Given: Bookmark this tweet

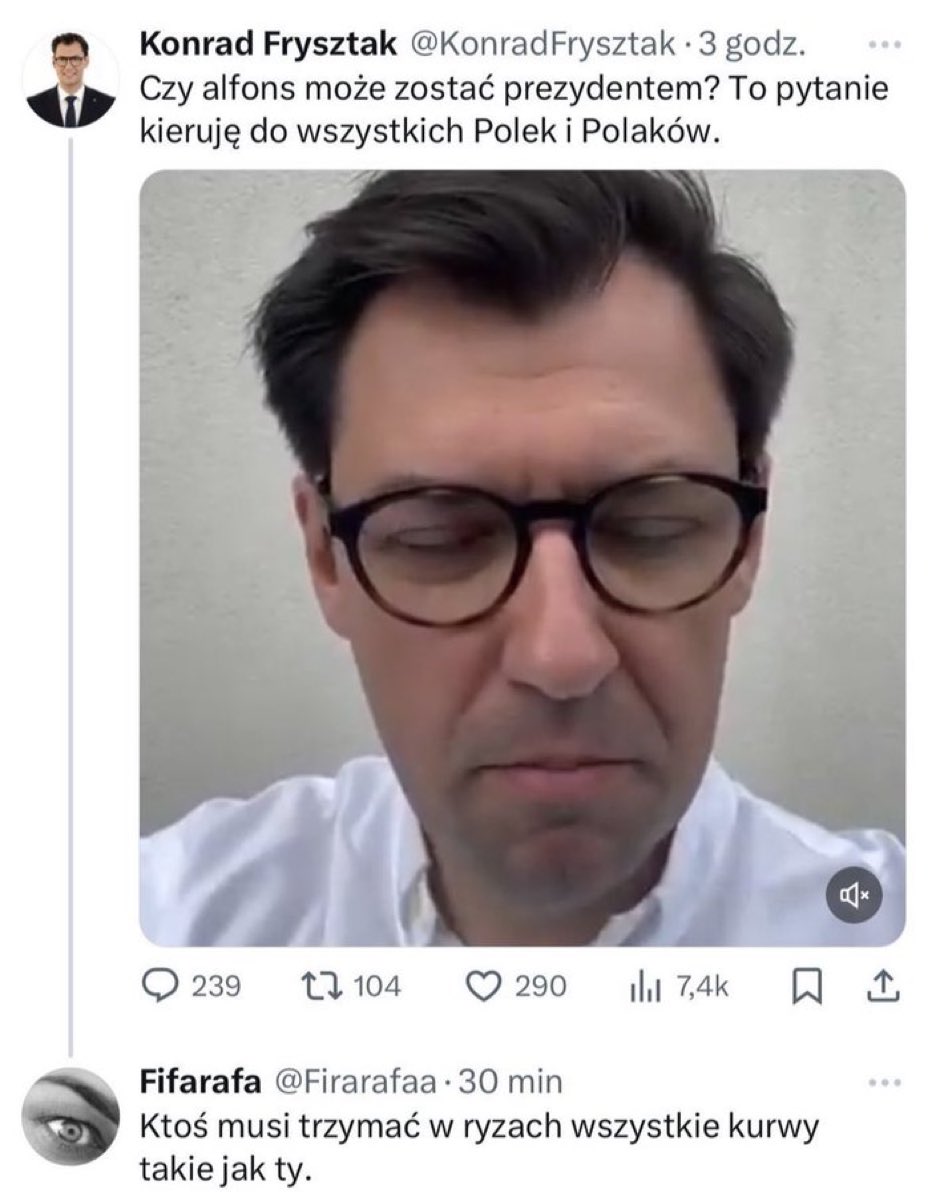Looking at the screenshot, I should click(807, 986).
